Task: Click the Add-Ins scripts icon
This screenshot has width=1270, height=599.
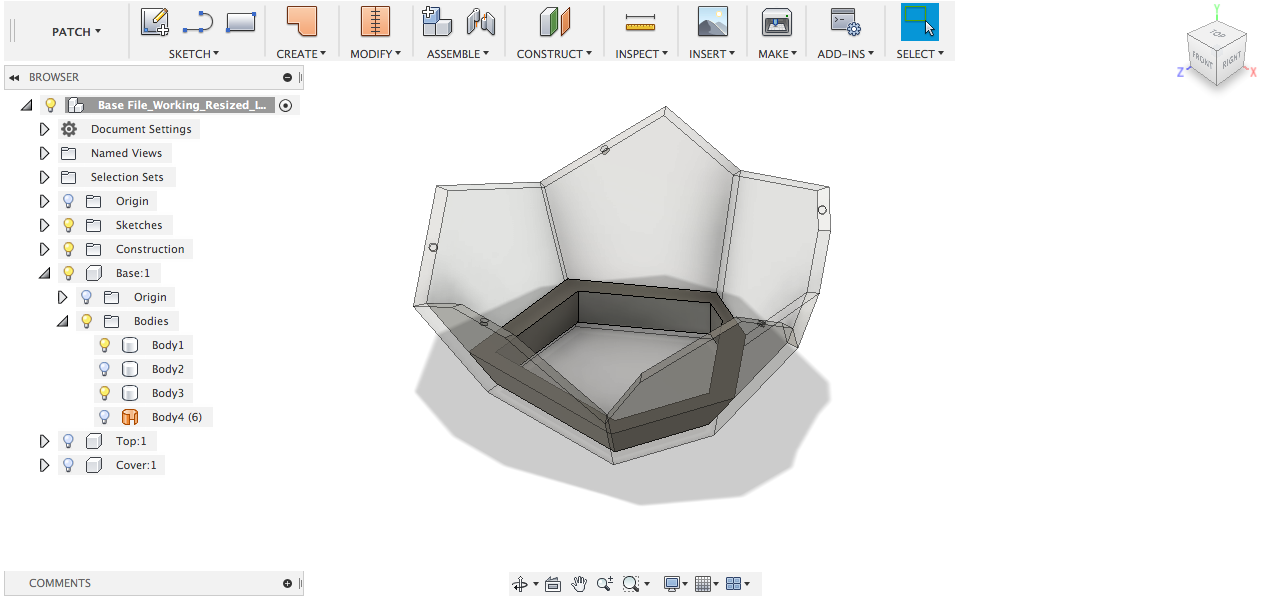Action: [x=846, y=22]
